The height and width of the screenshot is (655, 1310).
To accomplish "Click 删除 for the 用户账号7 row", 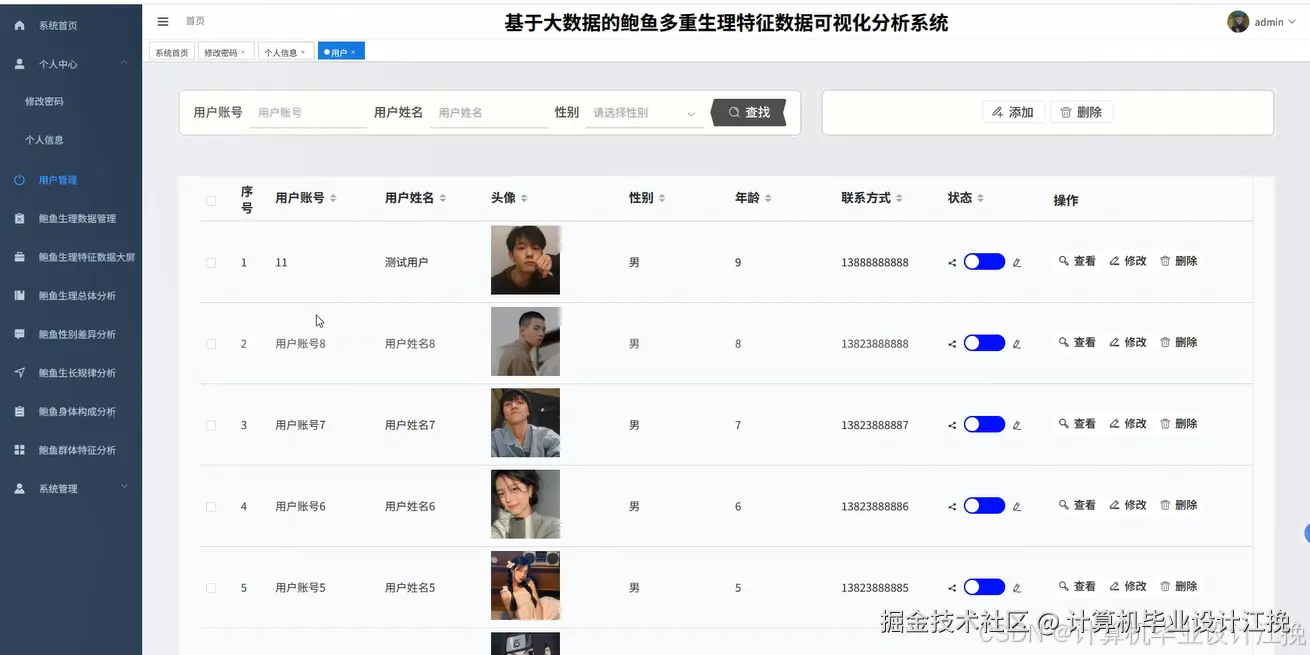I will (x=1178, y=423).
